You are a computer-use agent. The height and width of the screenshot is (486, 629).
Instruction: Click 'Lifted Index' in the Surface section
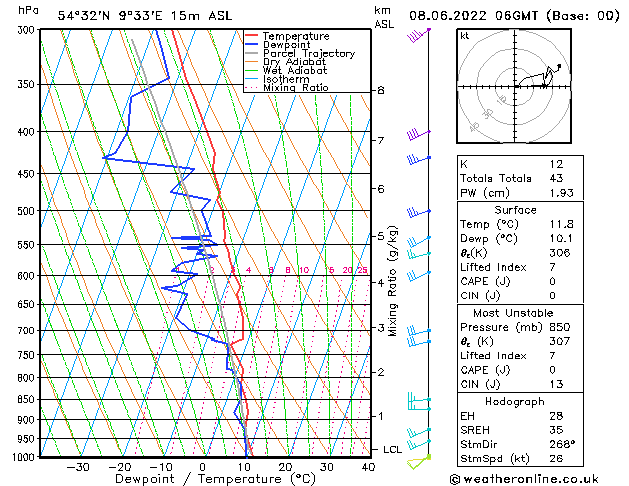click(x=493, y=267)
